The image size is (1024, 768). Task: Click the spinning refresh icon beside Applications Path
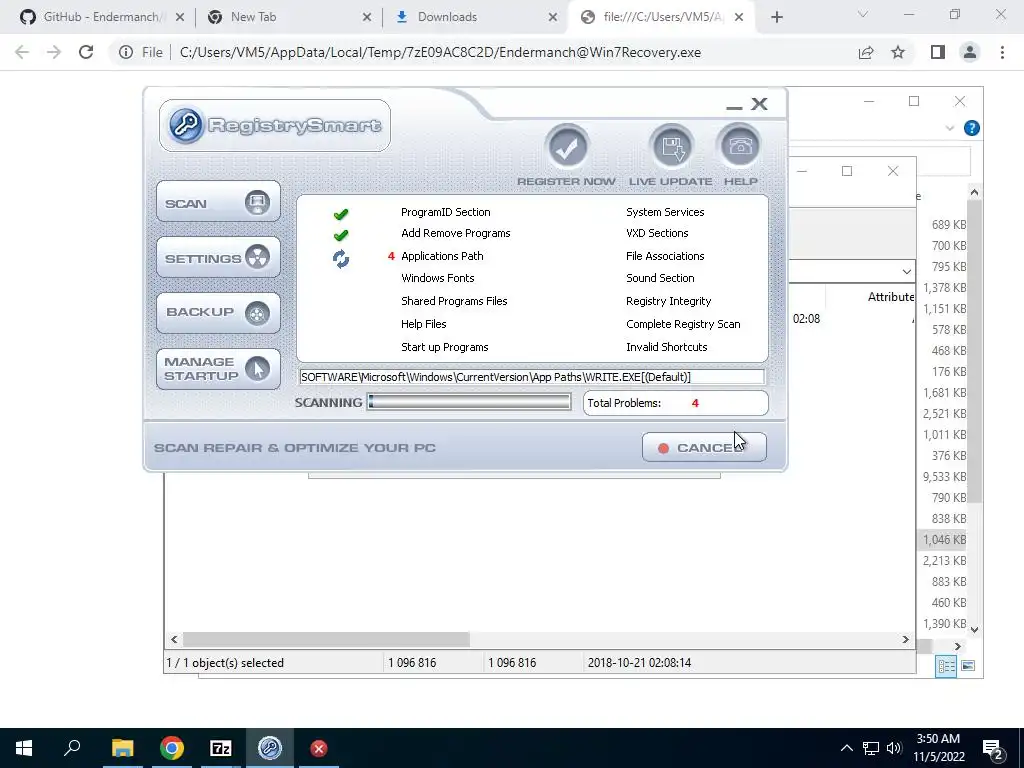[340, 259]
